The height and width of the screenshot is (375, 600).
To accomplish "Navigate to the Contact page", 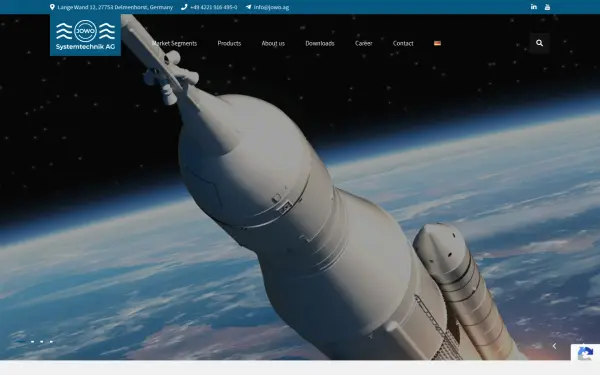I will (403, 43).
